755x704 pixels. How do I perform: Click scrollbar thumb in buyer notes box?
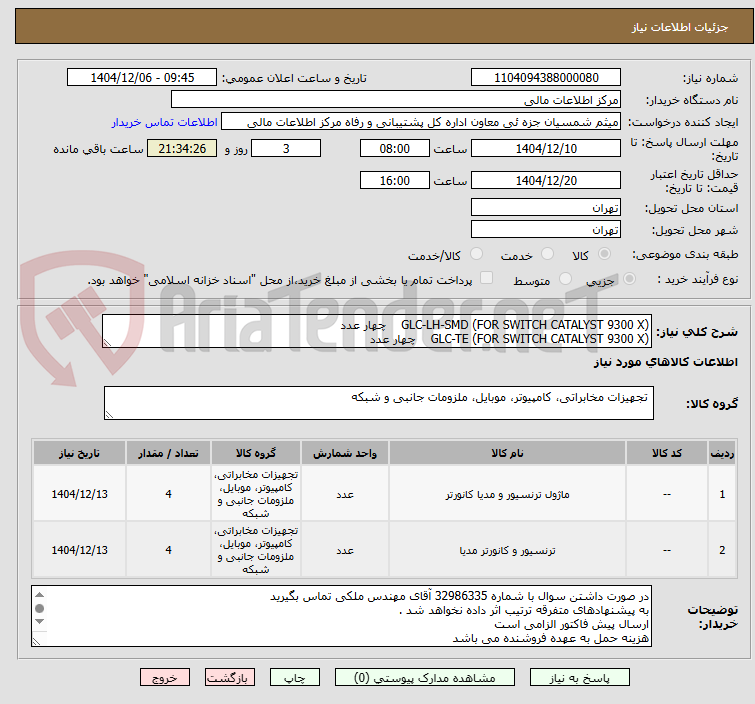pos(40,608)
